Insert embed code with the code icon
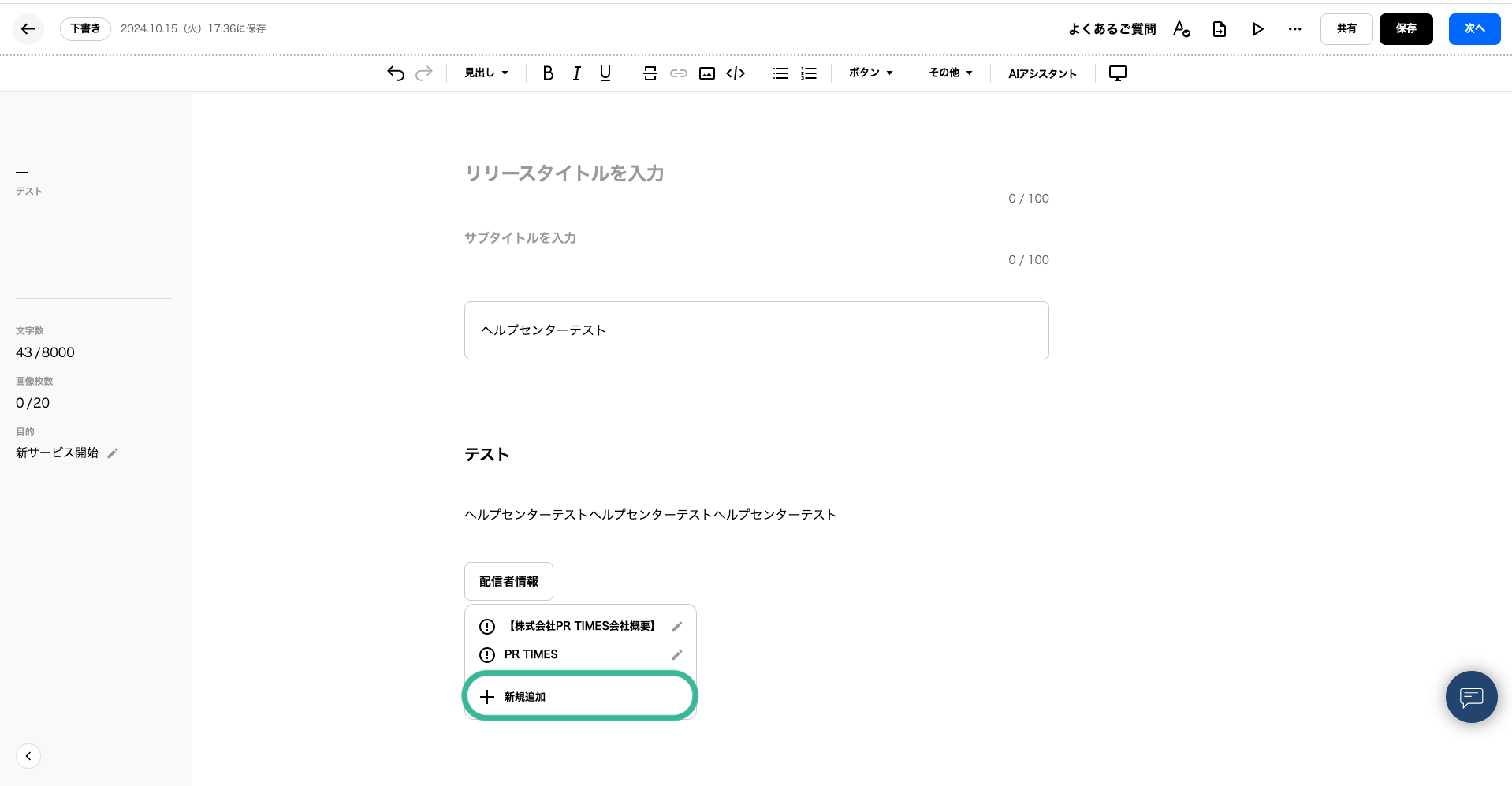This screenshot has width=1512, height=786. coord(736,73)
